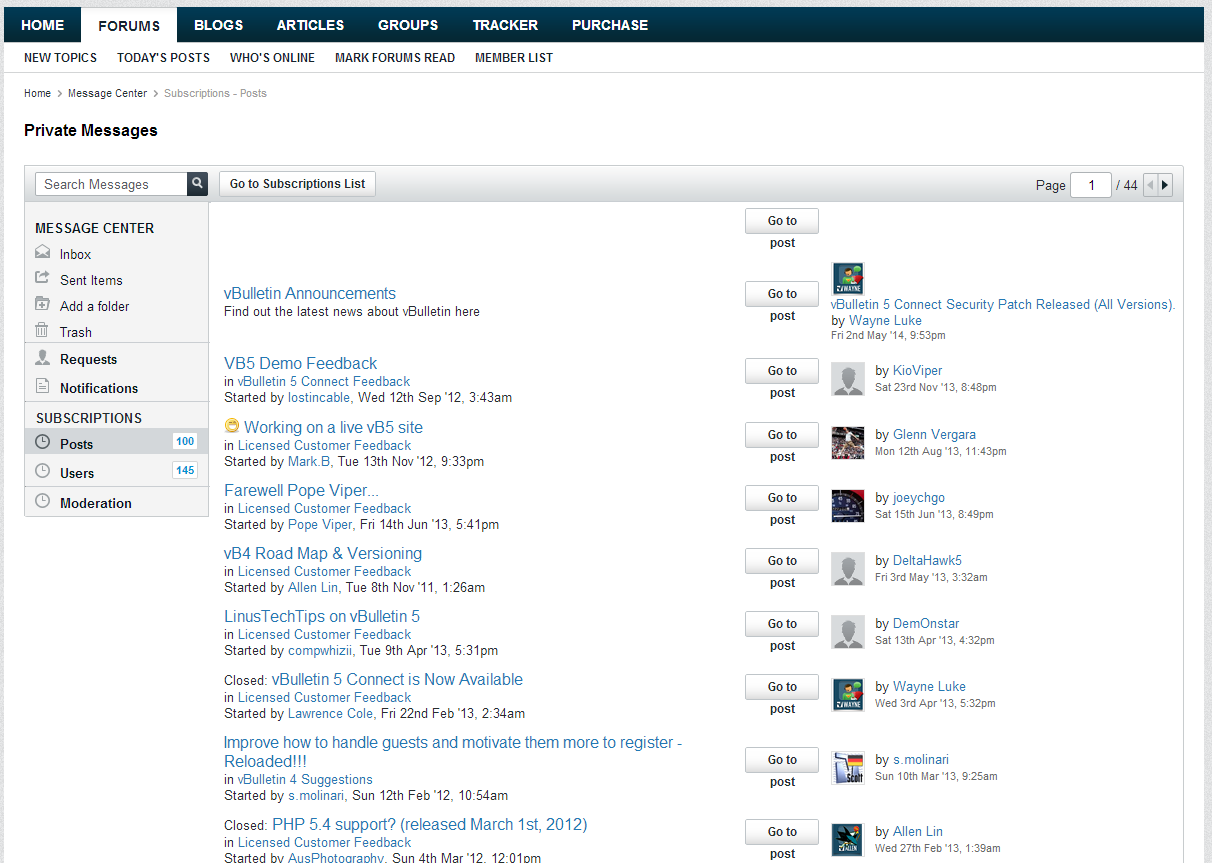Click the page number field
Screen dimensions: 1212x863
[1091, 185]
